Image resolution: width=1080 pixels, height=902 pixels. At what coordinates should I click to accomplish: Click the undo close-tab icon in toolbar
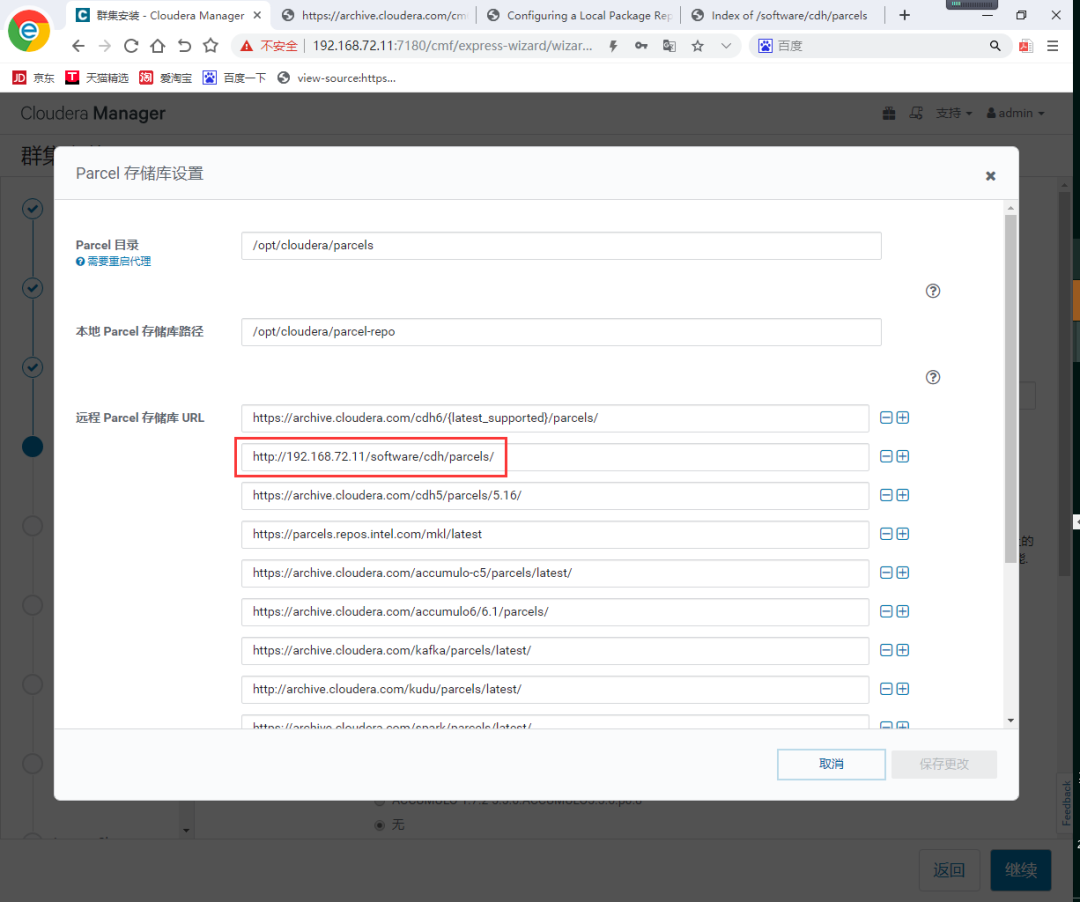[184, 46]
